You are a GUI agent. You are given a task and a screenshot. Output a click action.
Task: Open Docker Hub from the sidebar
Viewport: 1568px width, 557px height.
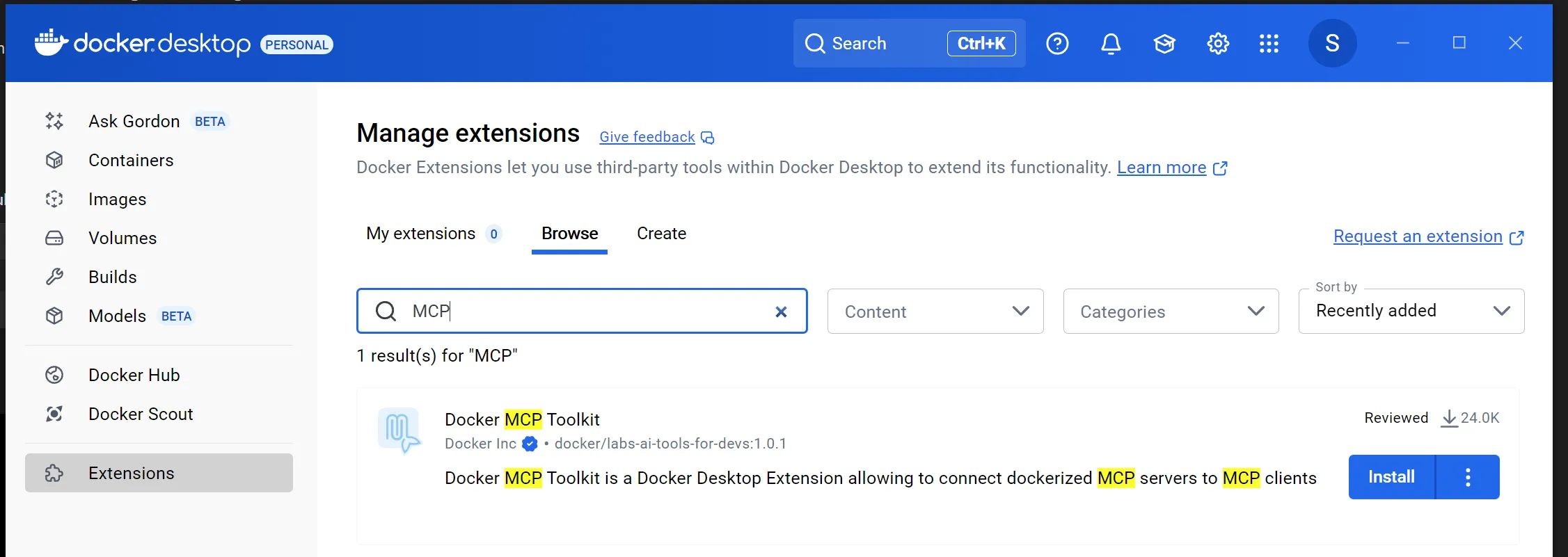(x=159, y=375)
